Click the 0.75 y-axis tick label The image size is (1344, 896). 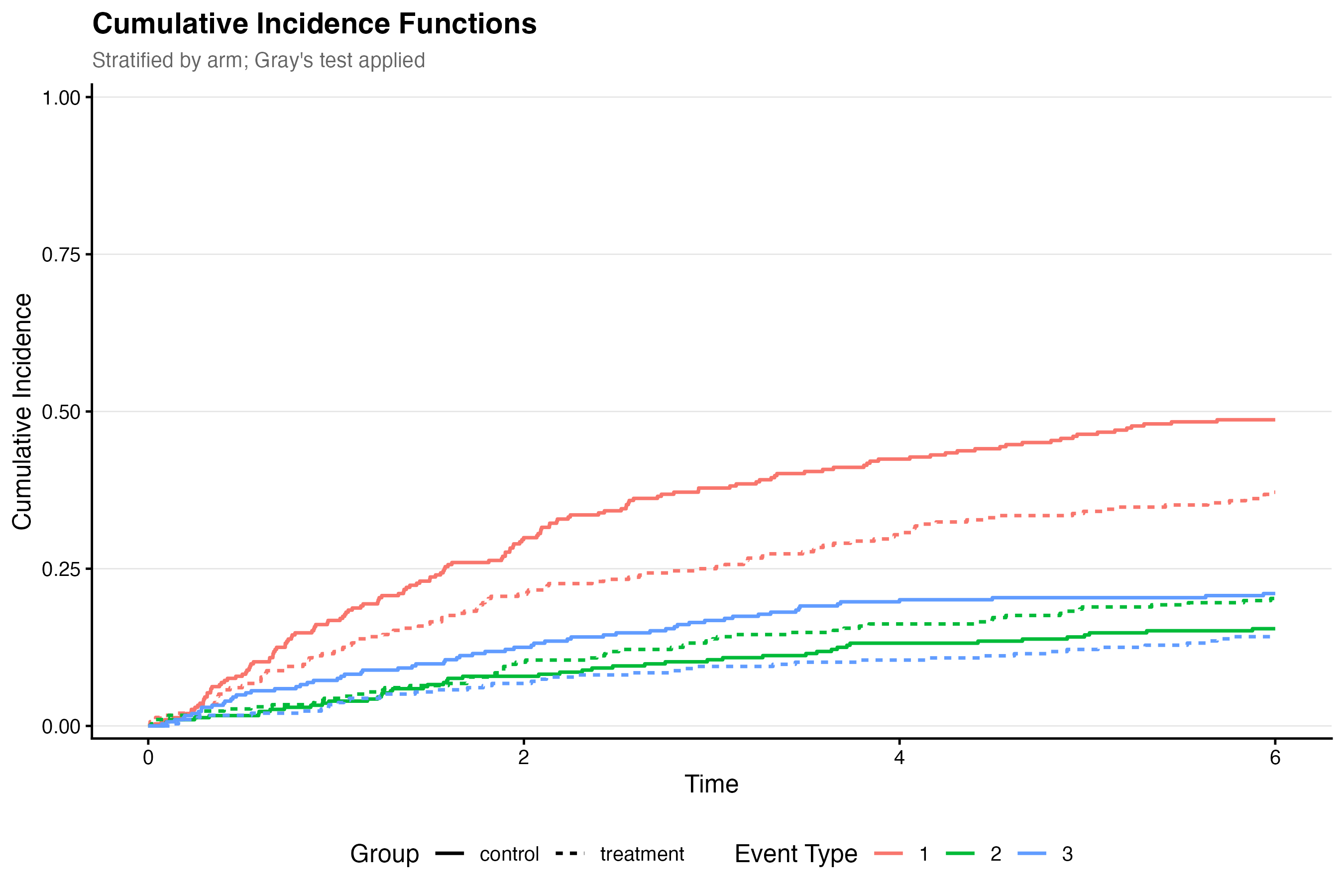point(61,255)
